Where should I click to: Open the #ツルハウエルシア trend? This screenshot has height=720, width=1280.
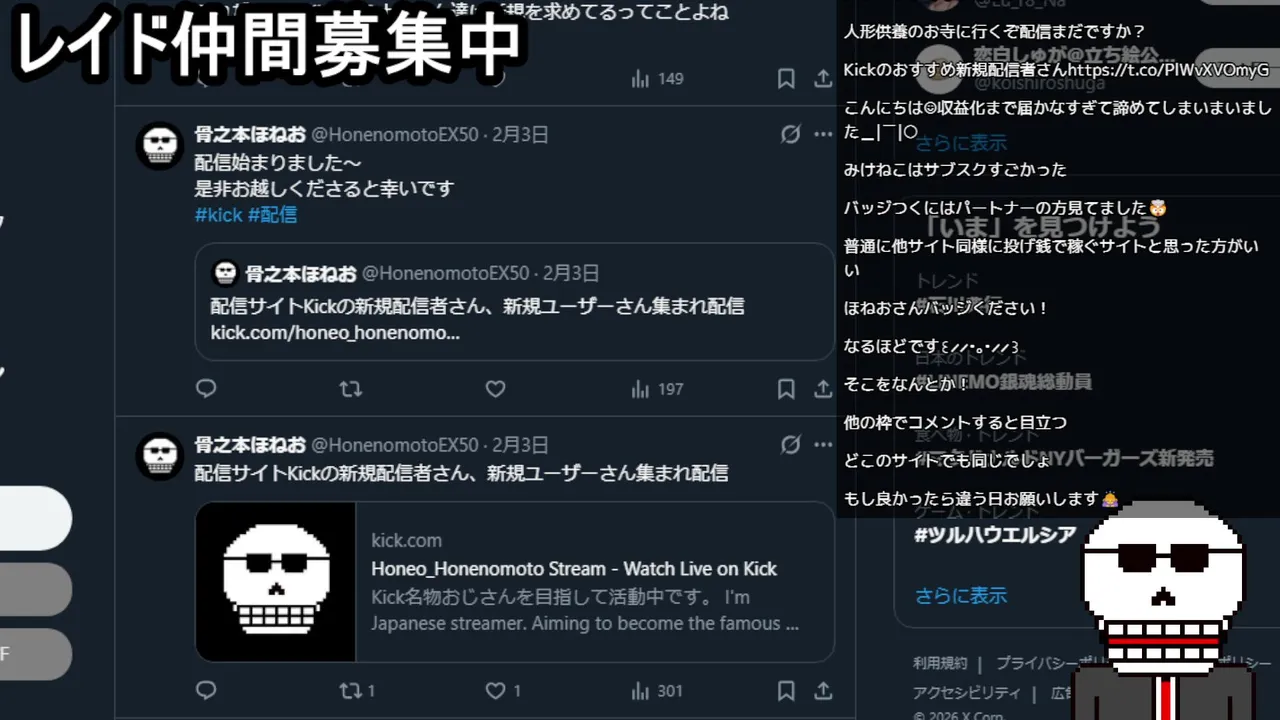(x=994, y=536)
